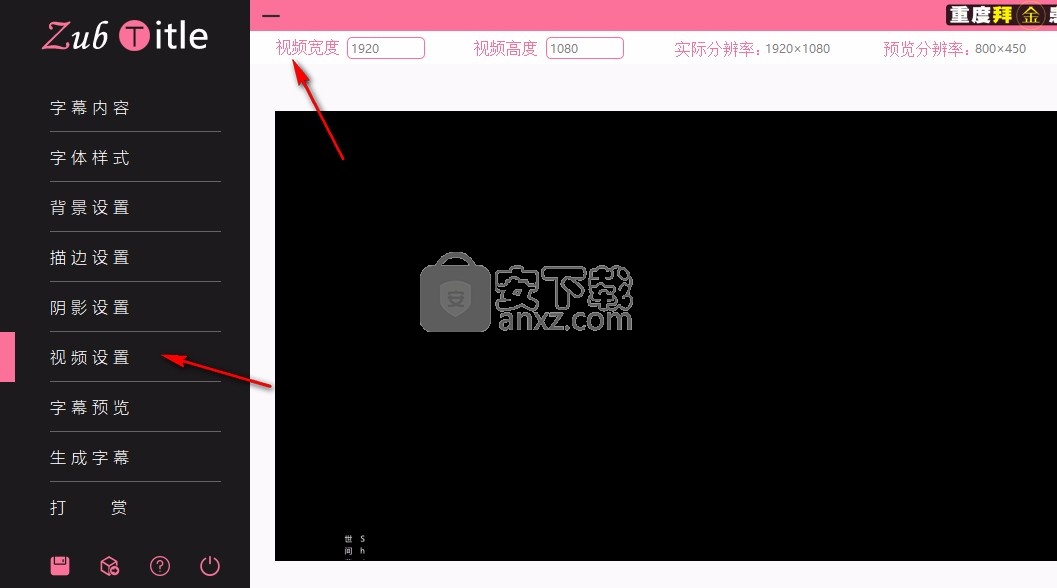Click the export package cube icon
Image resolution: width=1057 pixels, height=588 pixels.
tap(110, 566)
